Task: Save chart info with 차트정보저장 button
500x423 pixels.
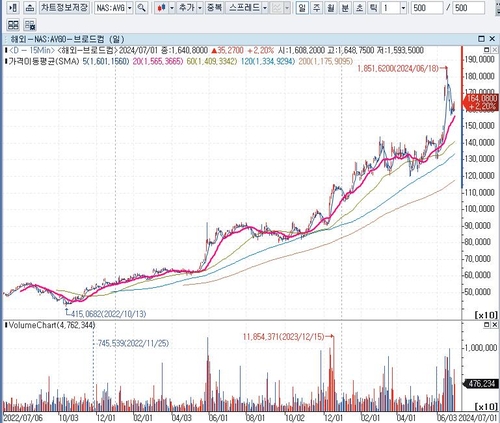Action: click(x=64, y=7)
